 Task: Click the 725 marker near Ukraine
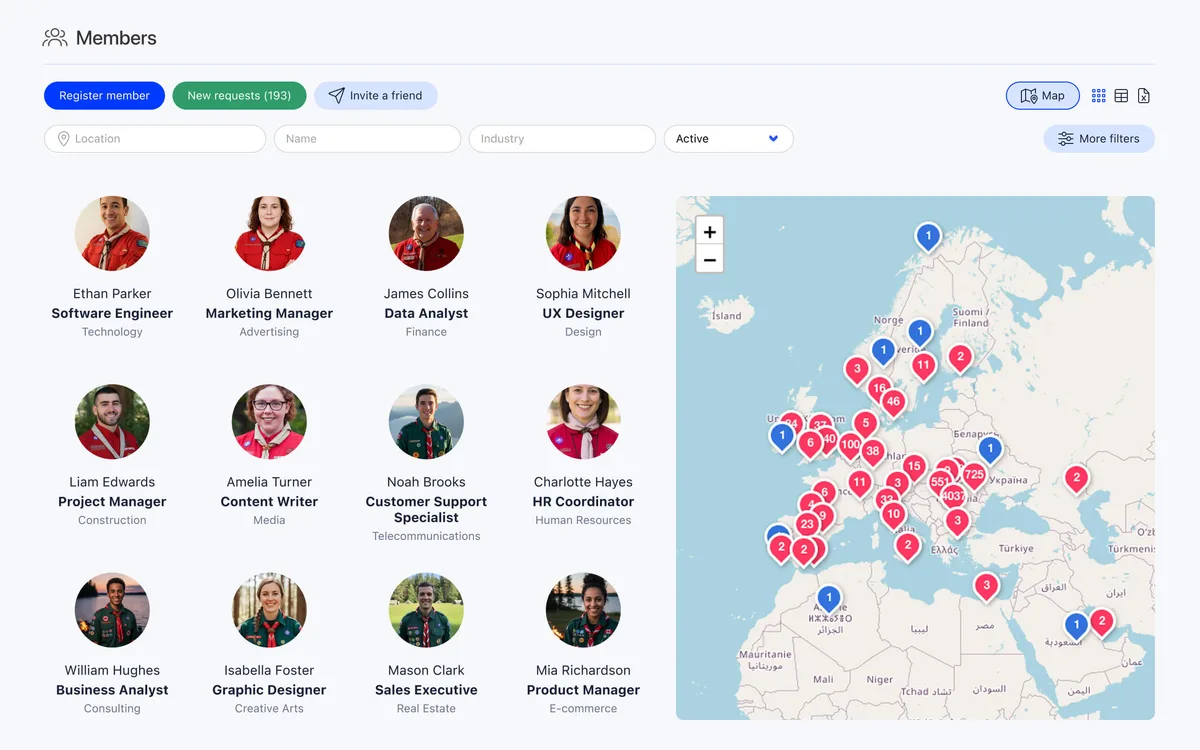point(973,473)
